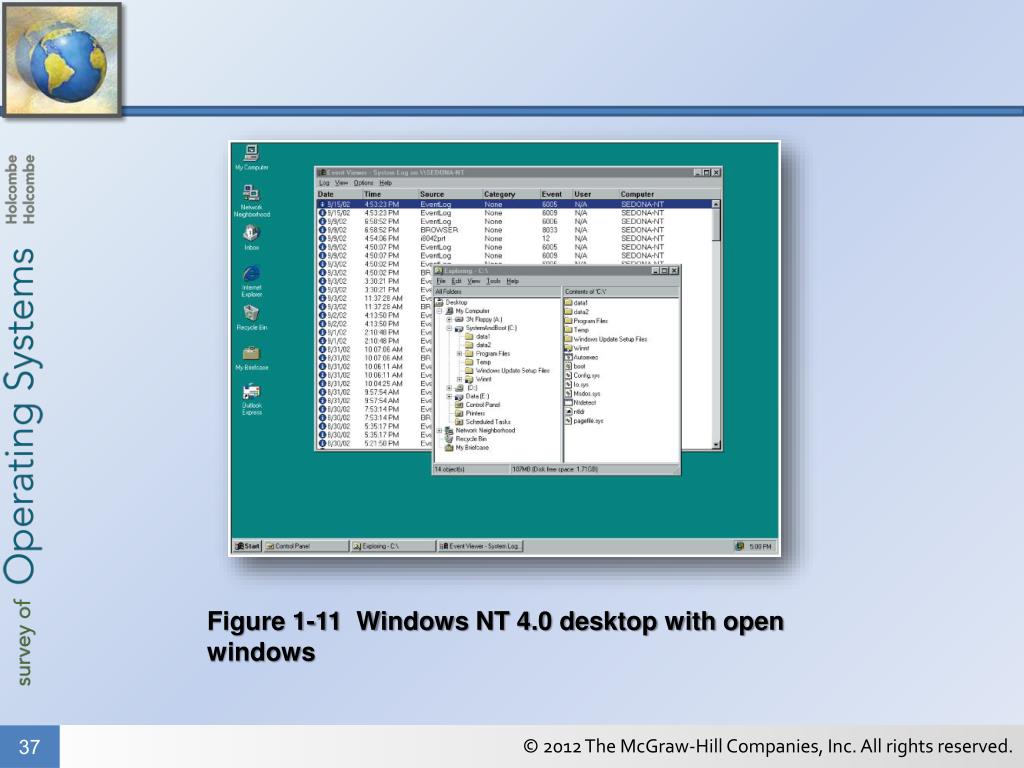This screenshot has height=768, width=1024.
Task: Expand Program Files tree node
Action: (x=459, y=354)
